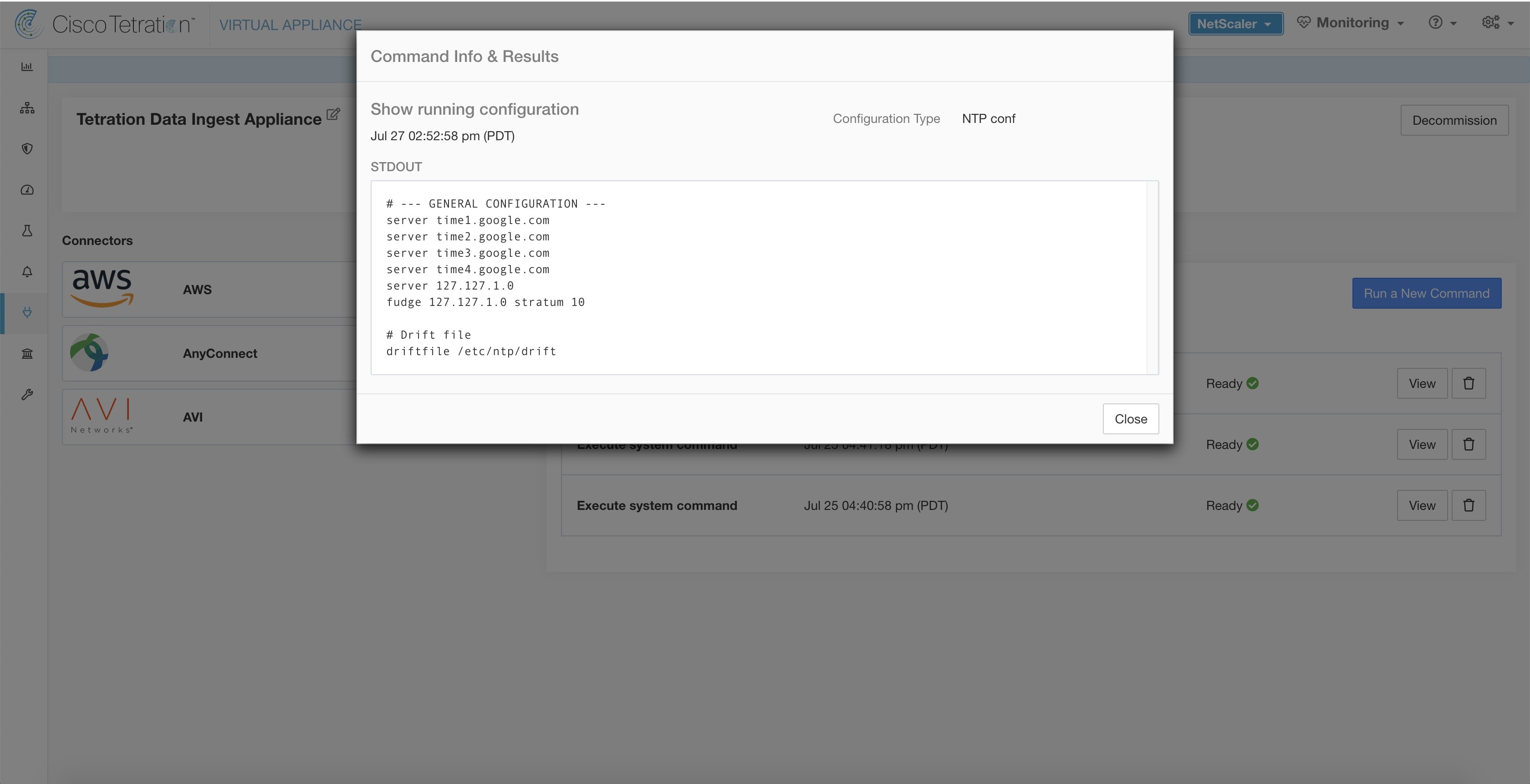Viewport: 1530px width, 784px height.
Task: Click the 'driftfile /etc/ntp/drift' line
Action: (471, 351)
